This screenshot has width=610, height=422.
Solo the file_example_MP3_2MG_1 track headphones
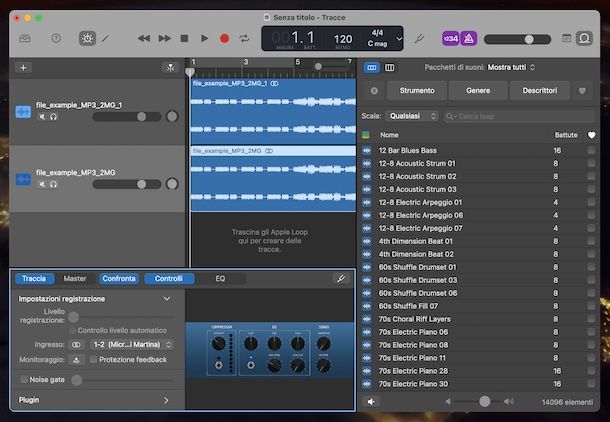[53, 117]
